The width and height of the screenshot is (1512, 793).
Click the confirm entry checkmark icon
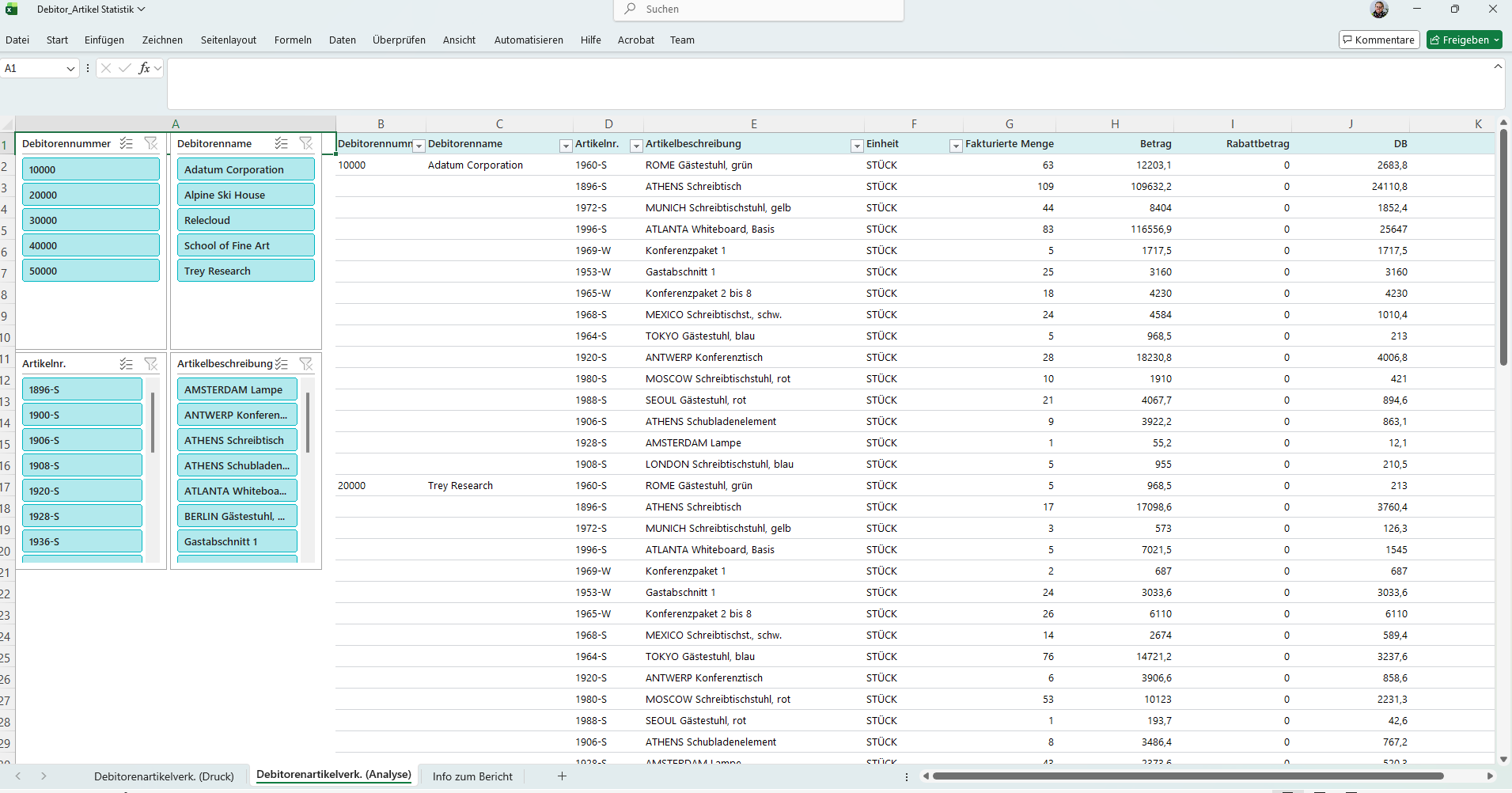click(125, 68)
